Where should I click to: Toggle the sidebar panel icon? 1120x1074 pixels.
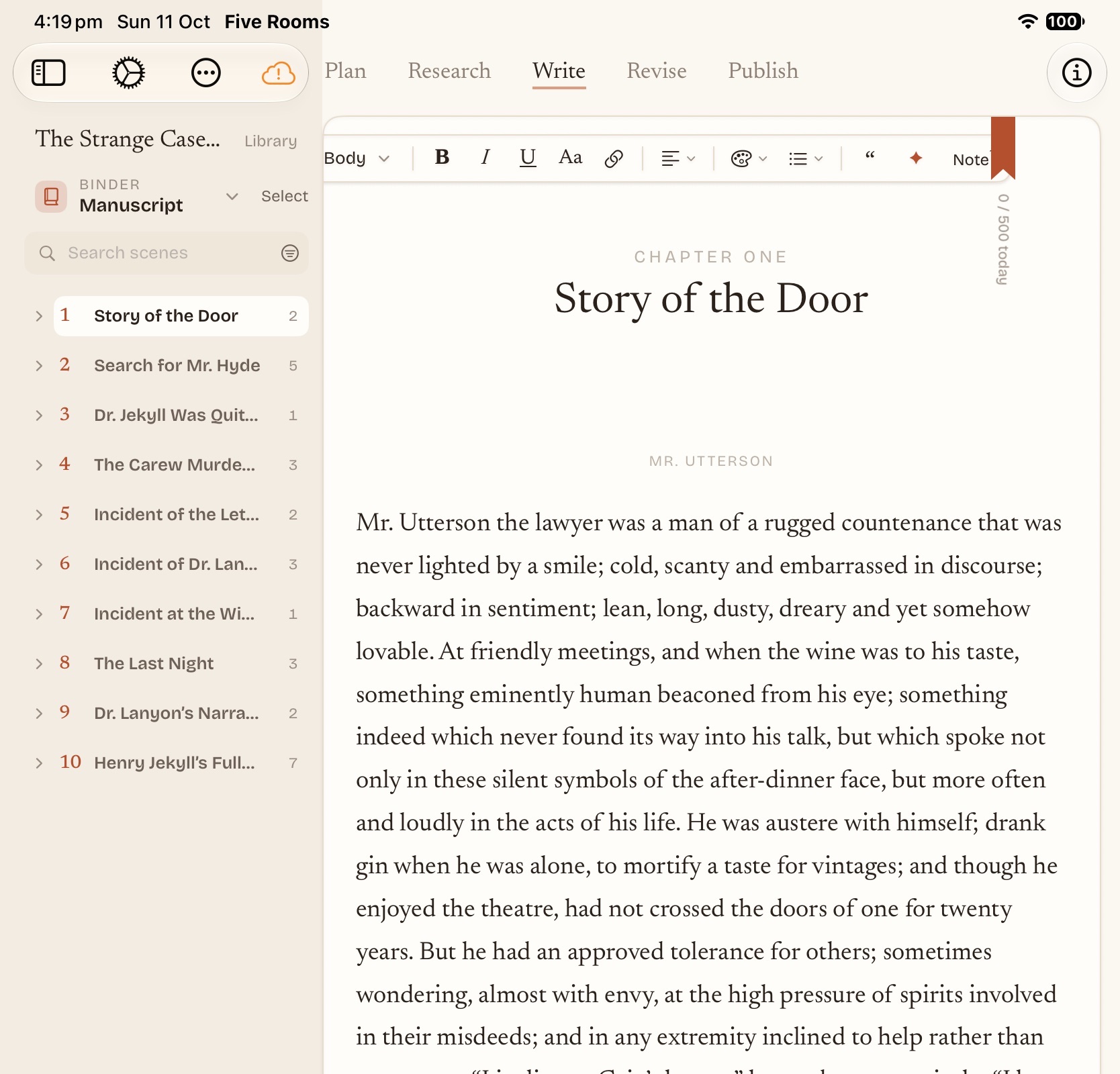click(x=48, y=72)
